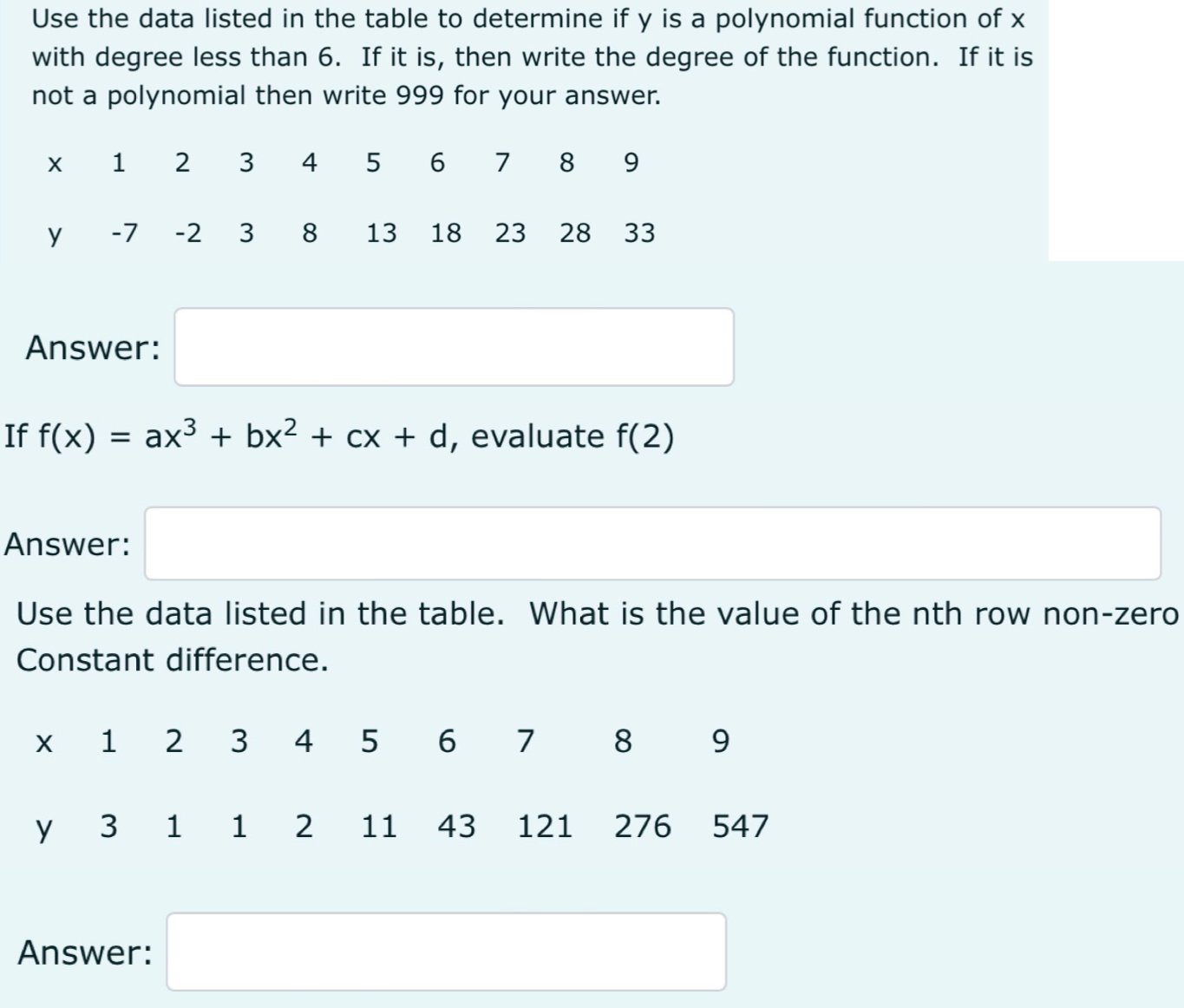Click the x value 9 in first table
The height and width of the screenshot is (1008, 1184).
(631, 161)
